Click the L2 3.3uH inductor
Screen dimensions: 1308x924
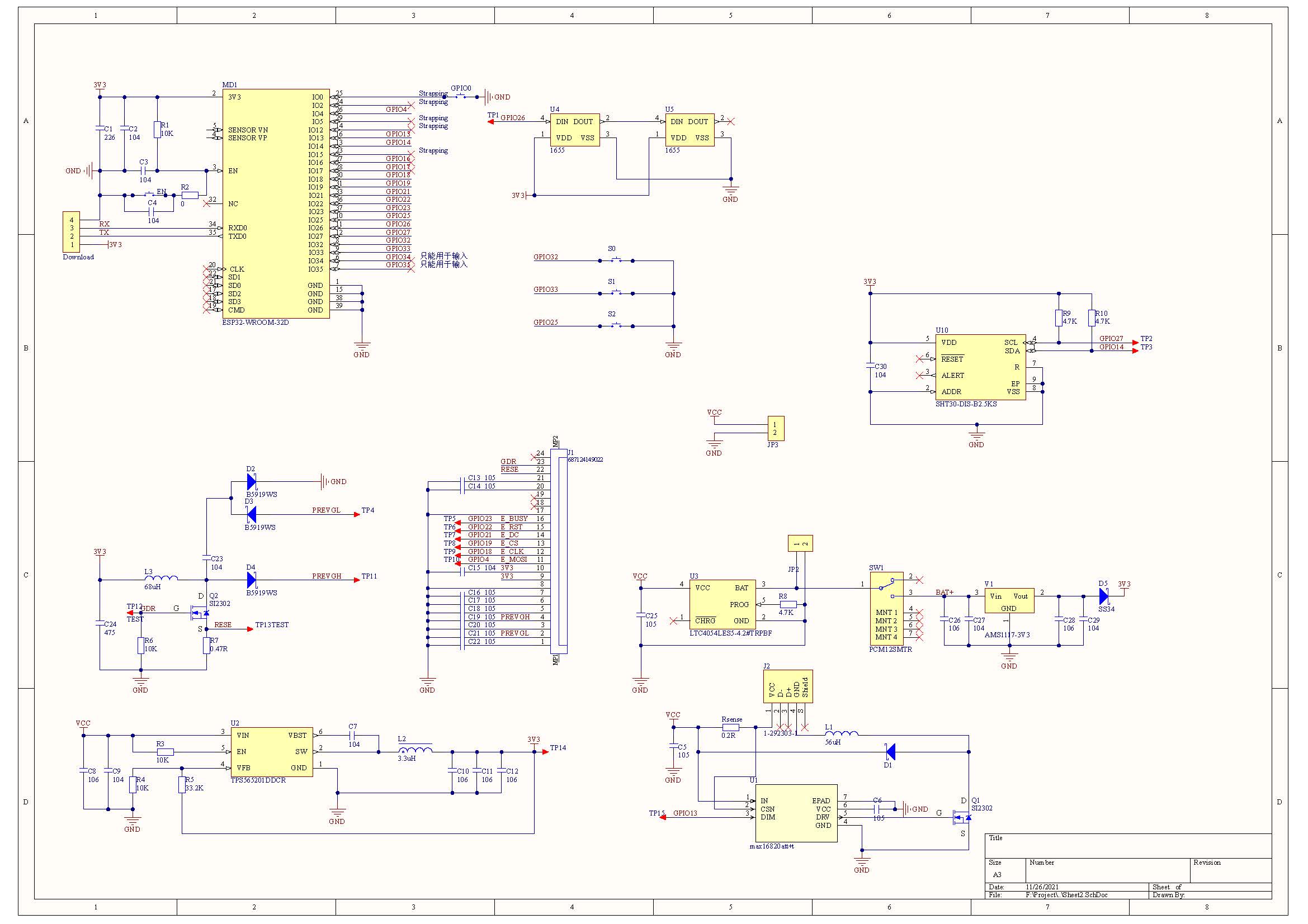tap(415, 748)
